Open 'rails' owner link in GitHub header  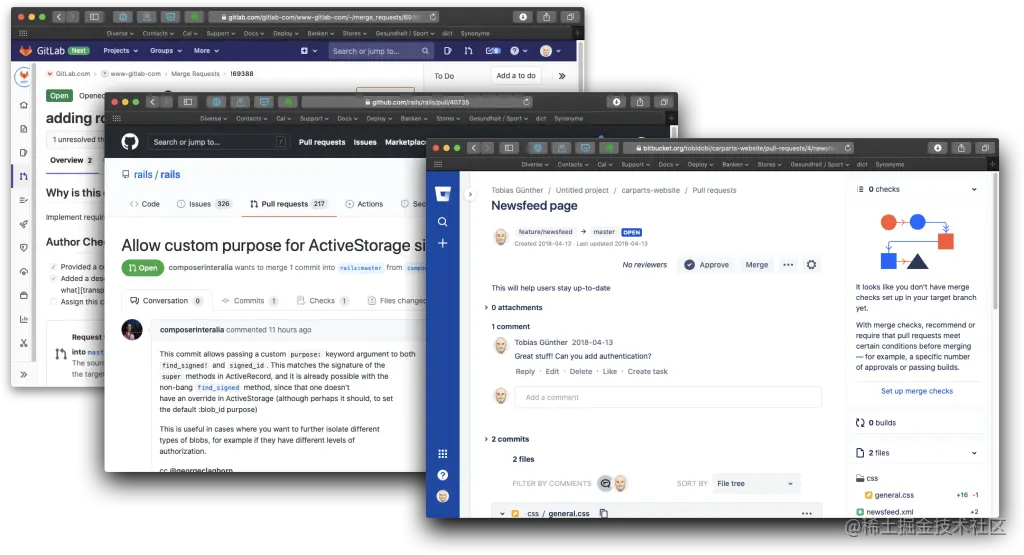143,174
